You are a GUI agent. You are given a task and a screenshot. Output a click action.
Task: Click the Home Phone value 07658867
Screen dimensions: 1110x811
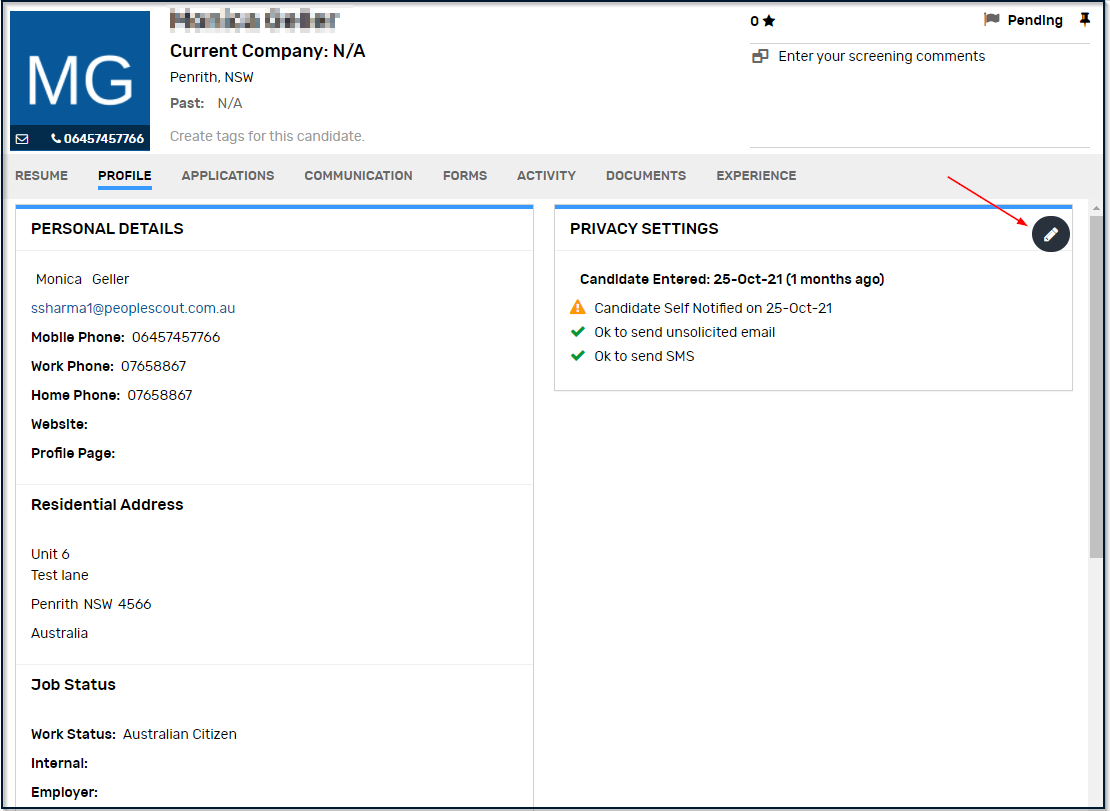[160, 395]
